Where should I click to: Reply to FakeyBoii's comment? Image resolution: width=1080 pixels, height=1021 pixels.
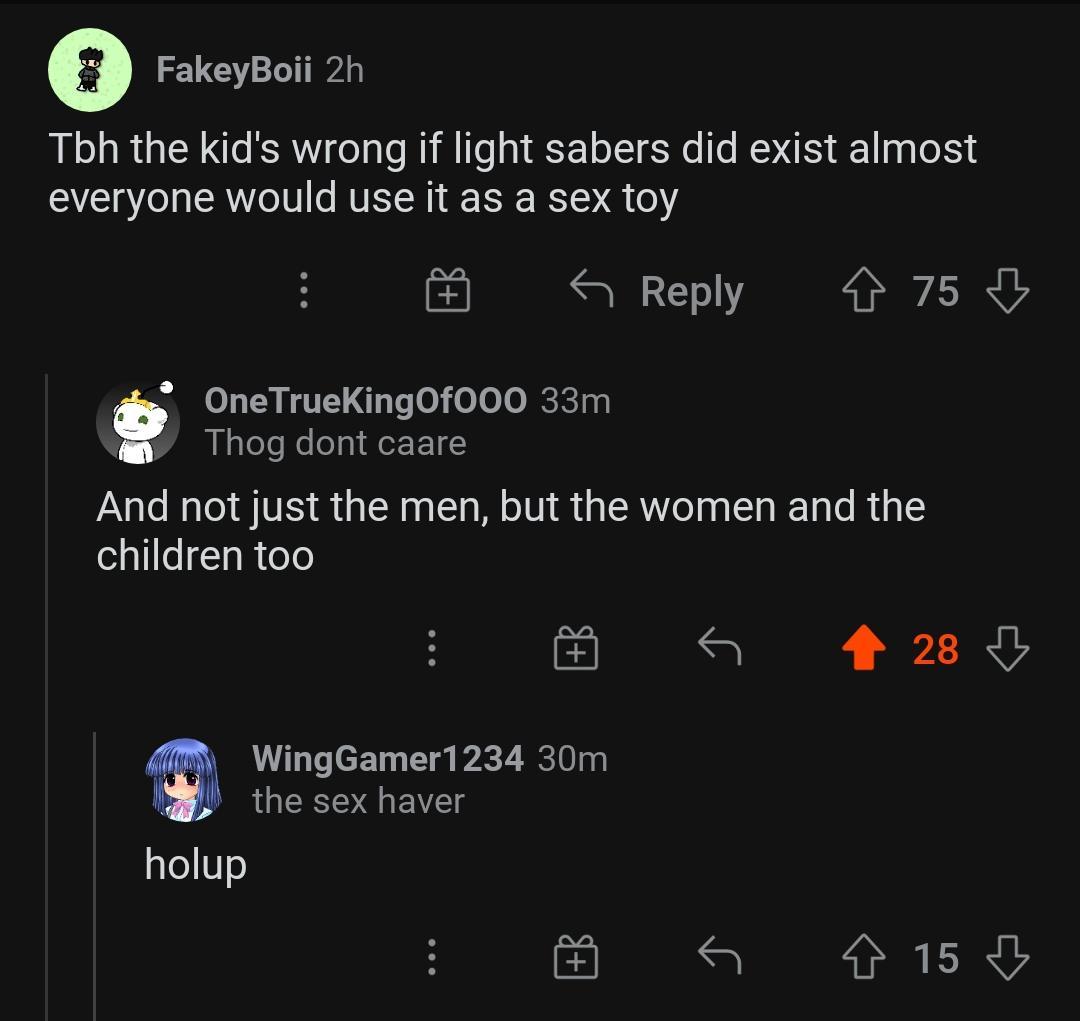coord(657,291)
